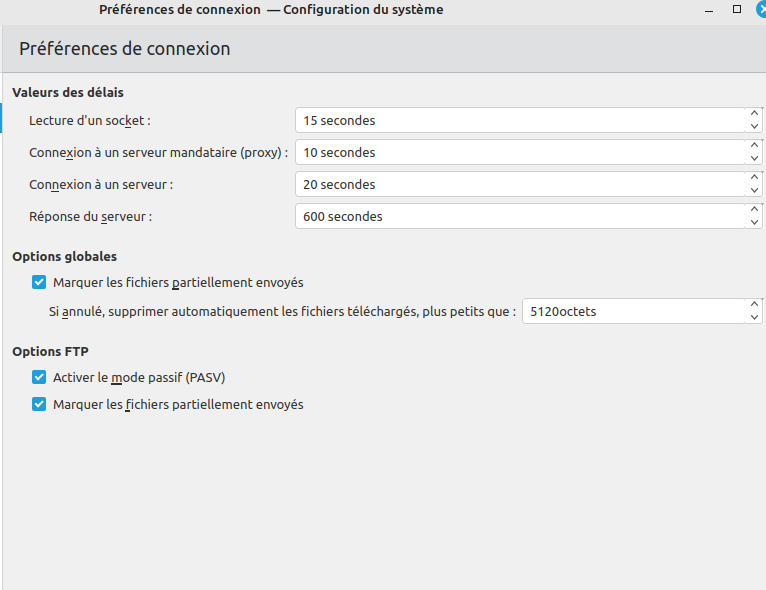Screen dimensions: 766x590
Task: Increase the 'Réponse du serveur' timeout
Action: [755, 210]
